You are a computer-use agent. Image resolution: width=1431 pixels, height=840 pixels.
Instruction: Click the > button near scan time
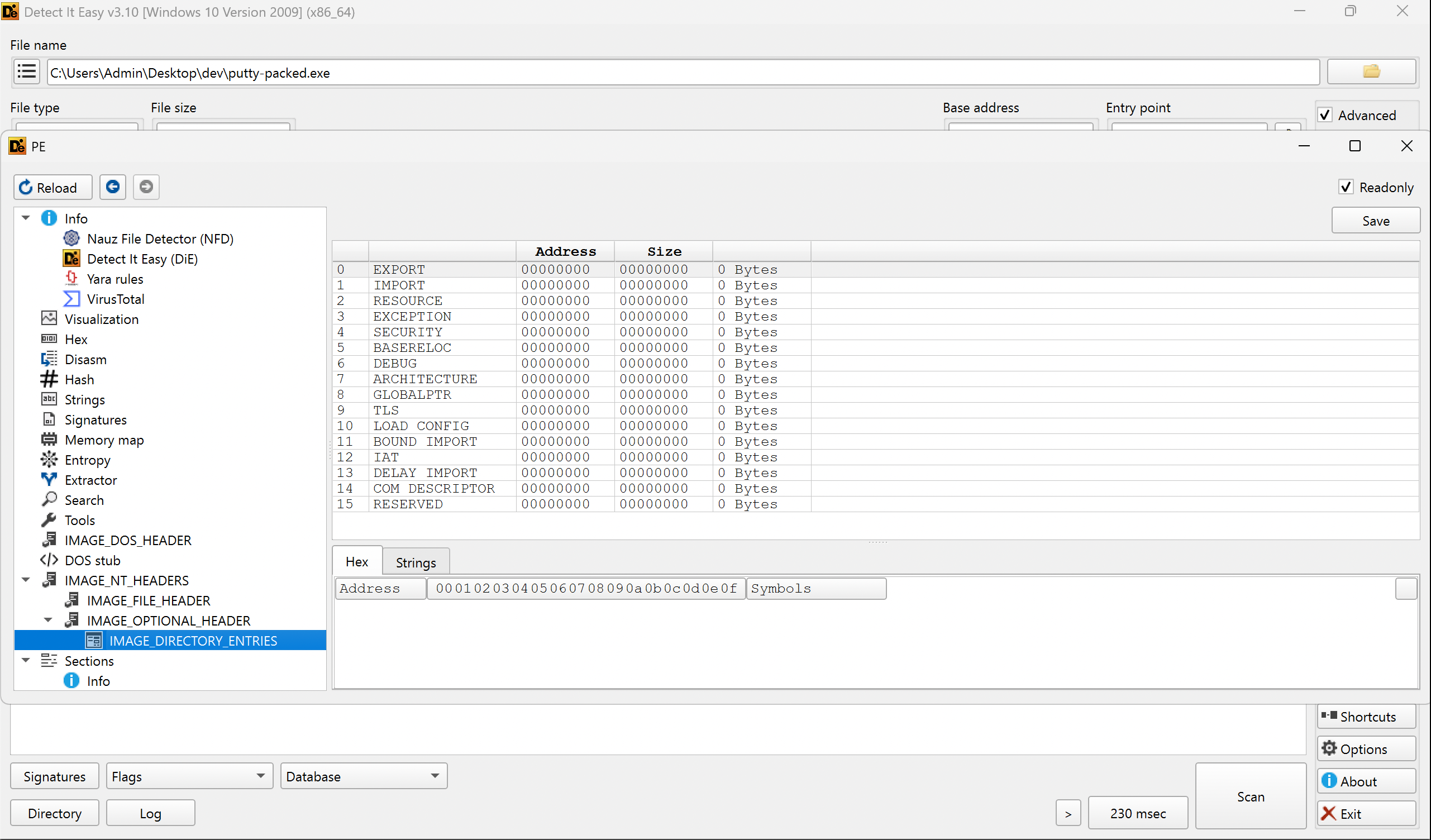point(1068,814)
